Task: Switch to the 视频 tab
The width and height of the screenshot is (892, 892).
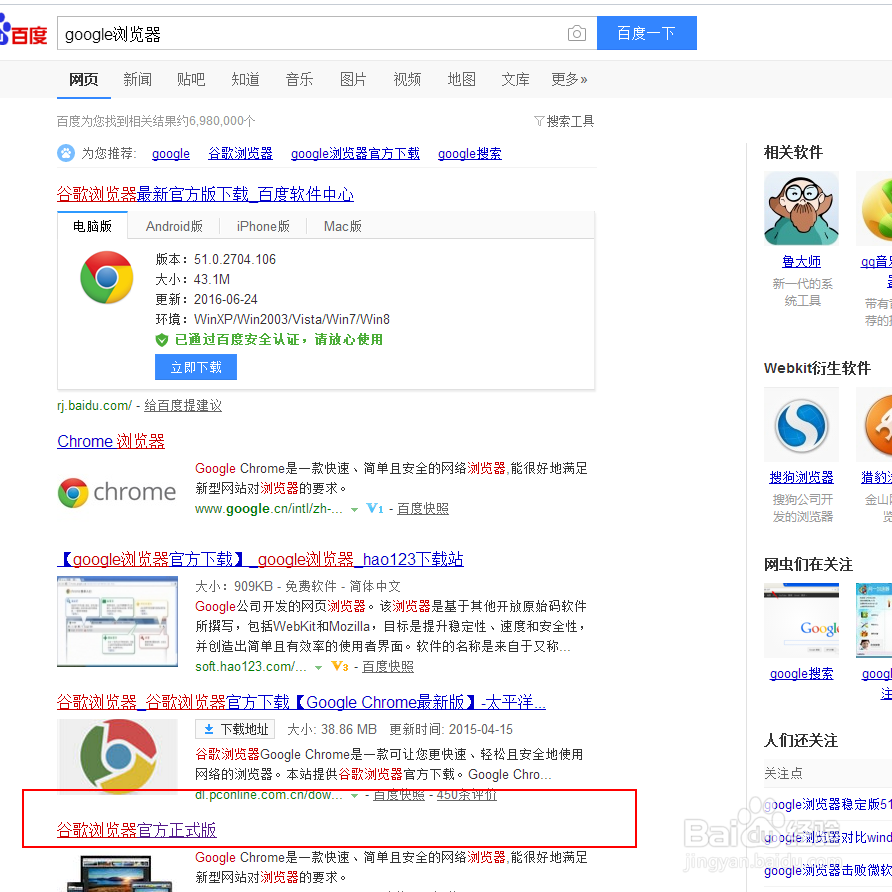Action: click(407, 79)
